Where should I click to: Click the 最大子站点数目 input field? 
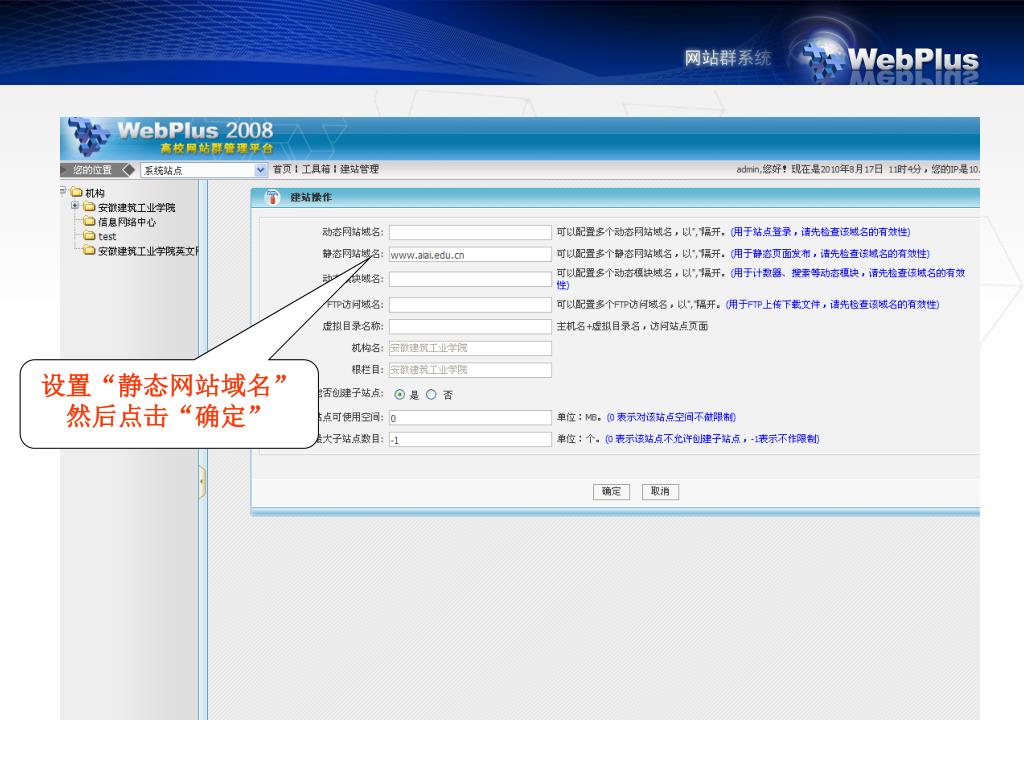click(470, 440)
